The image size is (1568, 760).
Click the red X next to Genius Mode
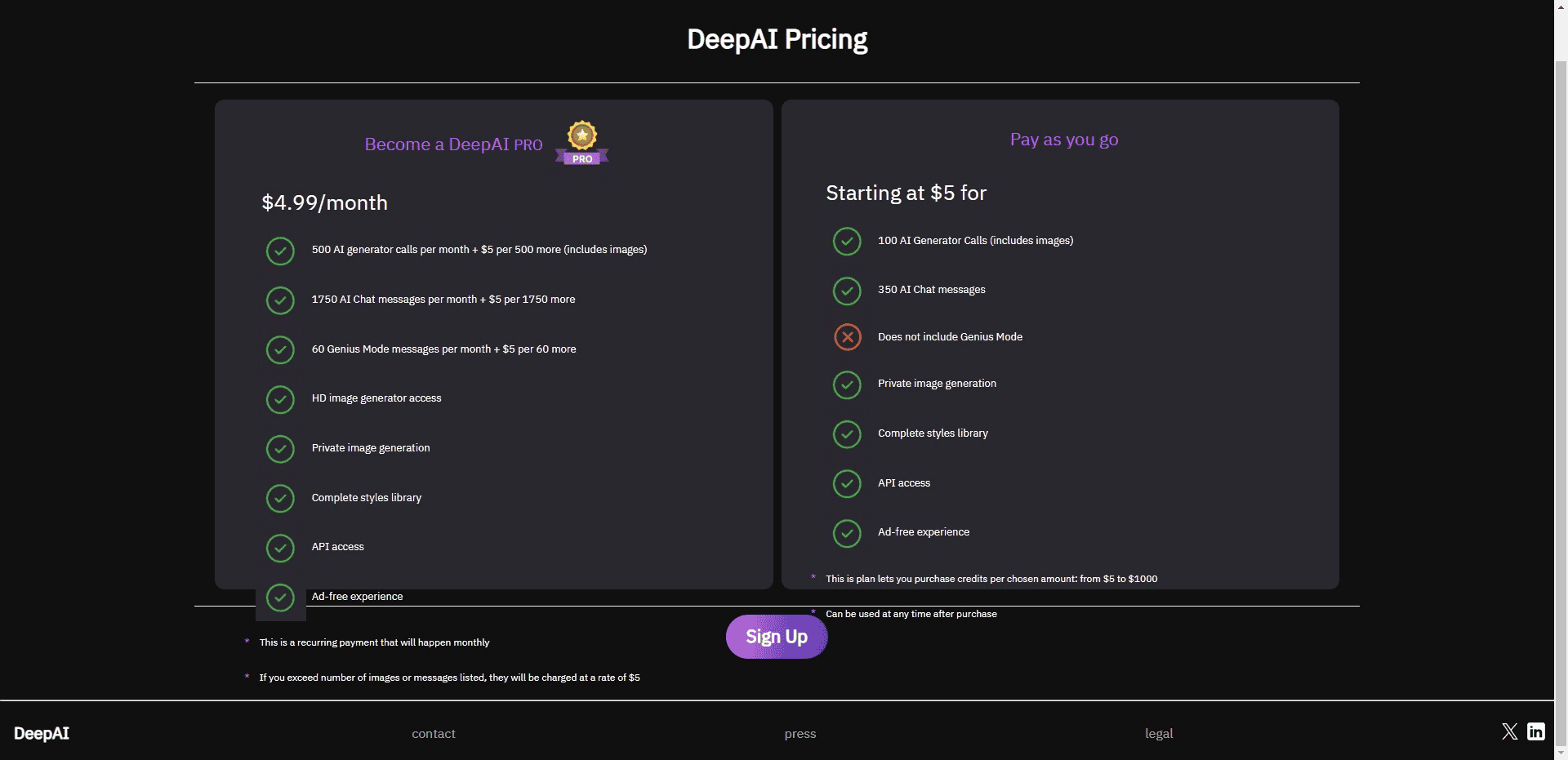847,336
